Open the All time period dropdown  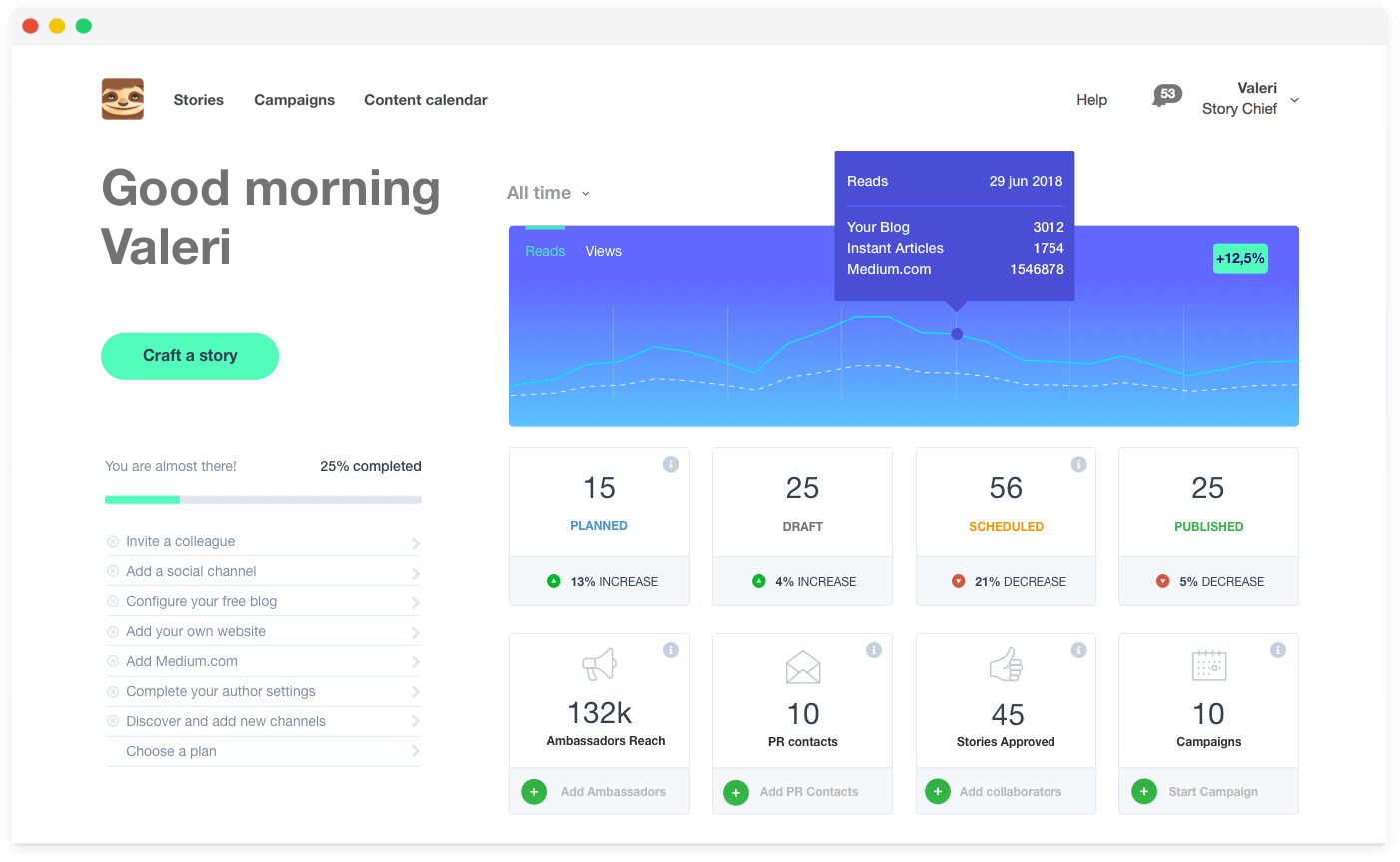pos(548,193)
